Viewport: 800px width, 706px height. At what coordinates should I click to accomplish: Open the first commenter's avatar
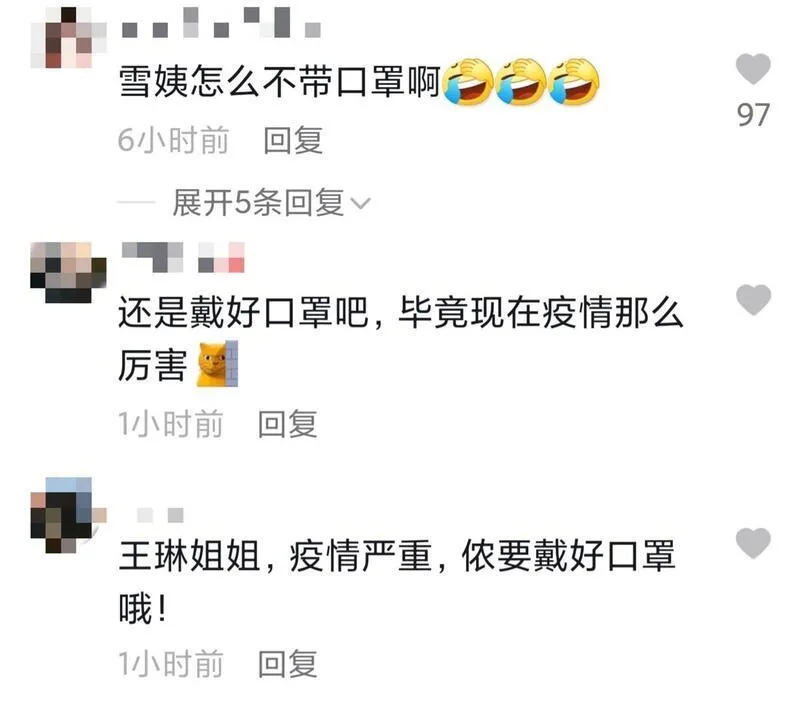68,37
